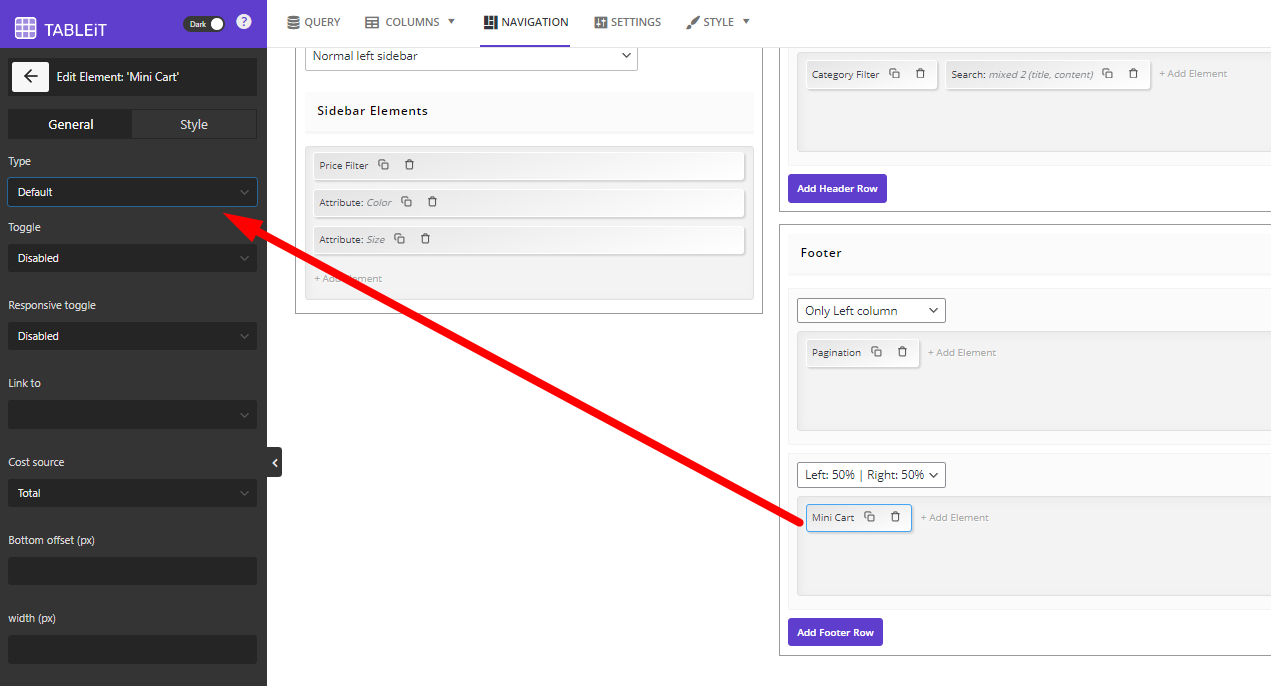Duplicate the Attribute Size element
This screenshot has height=686, width=1271.
400,239
